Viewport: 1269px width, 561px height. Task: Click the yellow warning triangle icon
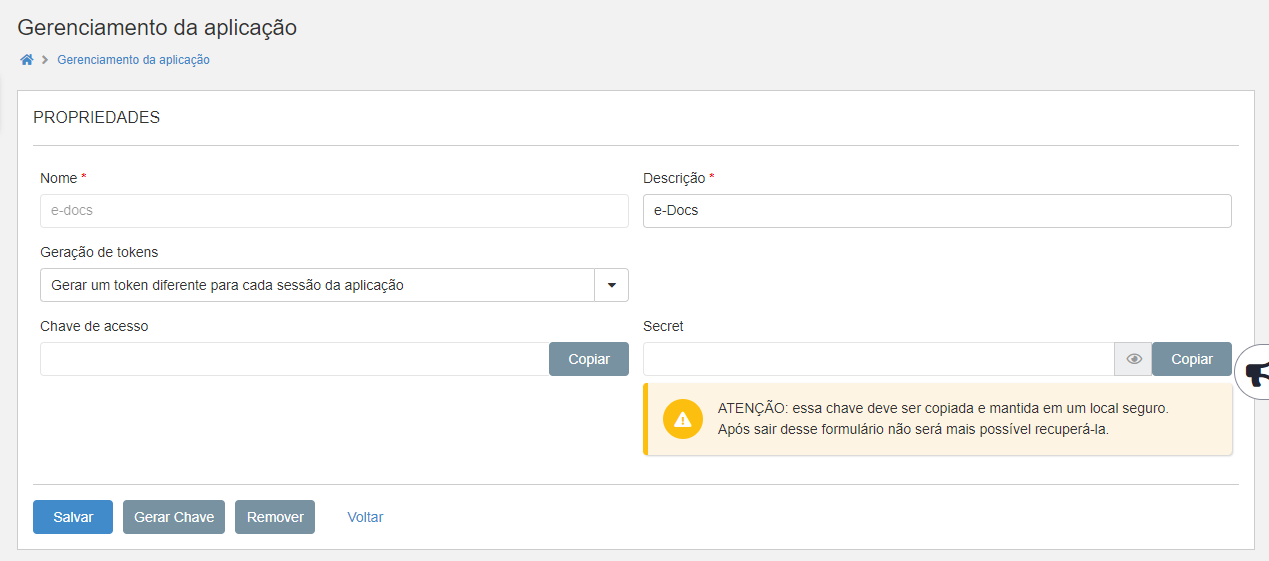point(683,419)
